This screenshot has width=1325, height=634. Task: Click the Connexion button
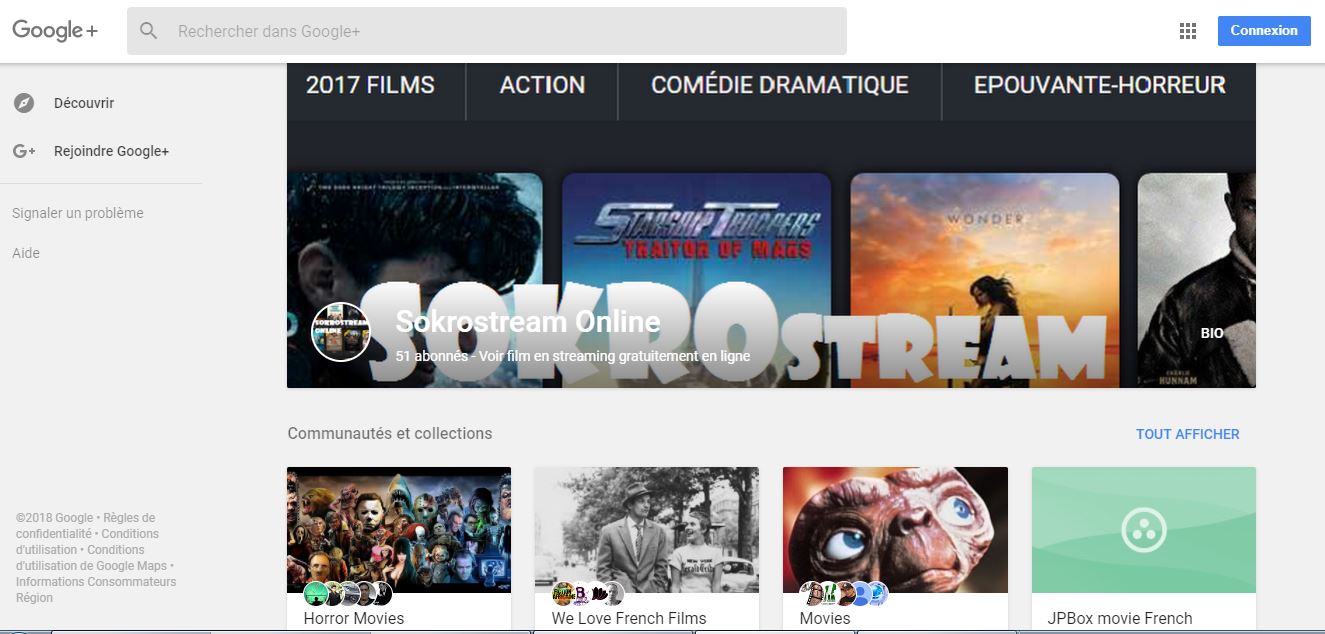coord(1264,31)
